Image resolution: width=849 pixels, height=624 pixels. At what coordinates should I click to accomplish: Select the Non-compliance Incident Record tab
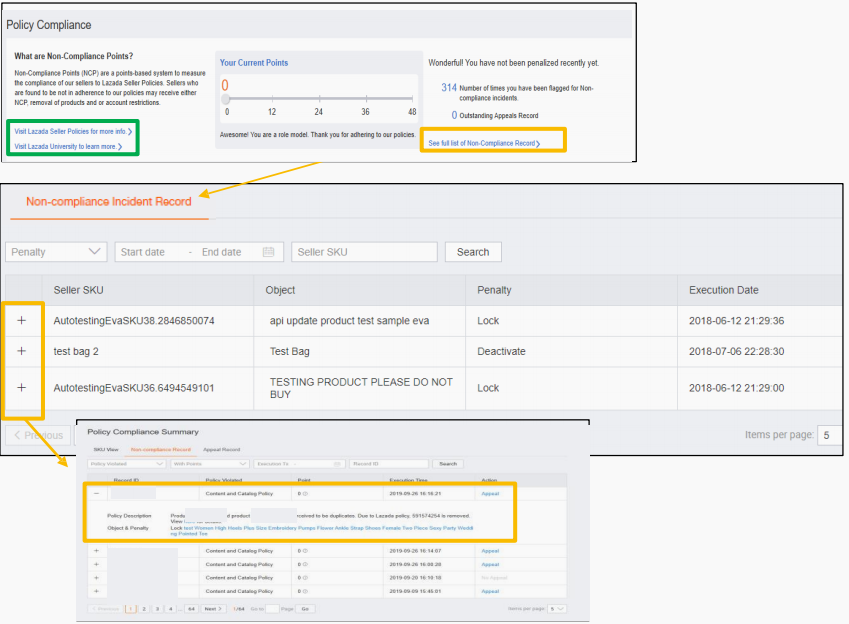click(108, 202)
